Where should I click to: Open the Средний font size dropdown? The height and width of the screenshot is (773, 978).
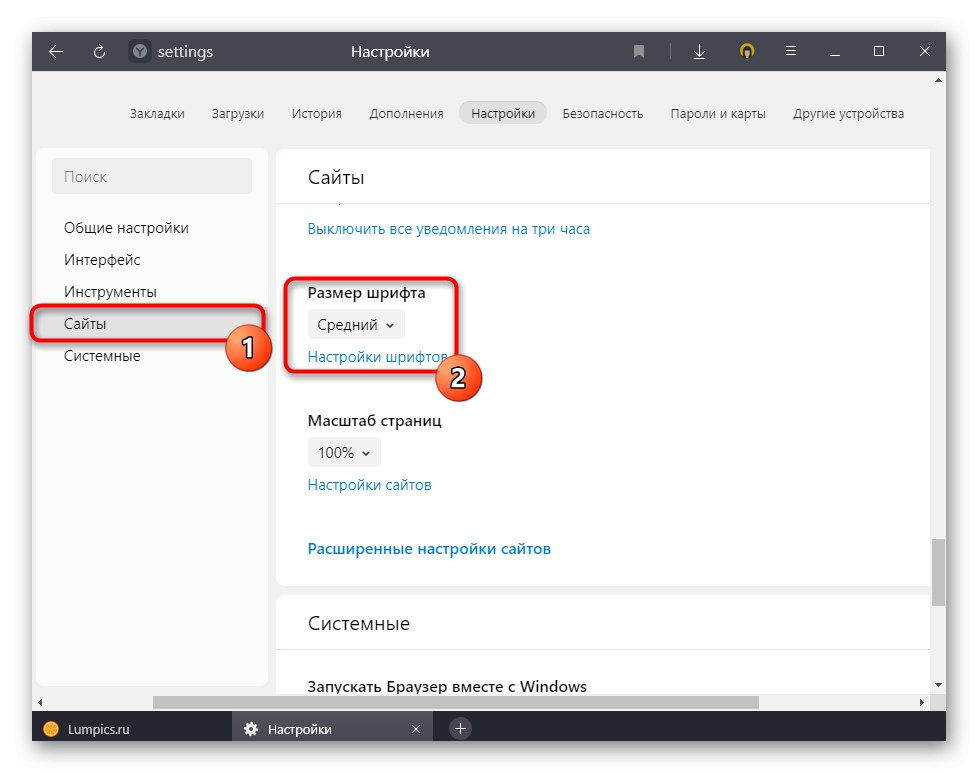pyautogui.click(x=355, y=324)
